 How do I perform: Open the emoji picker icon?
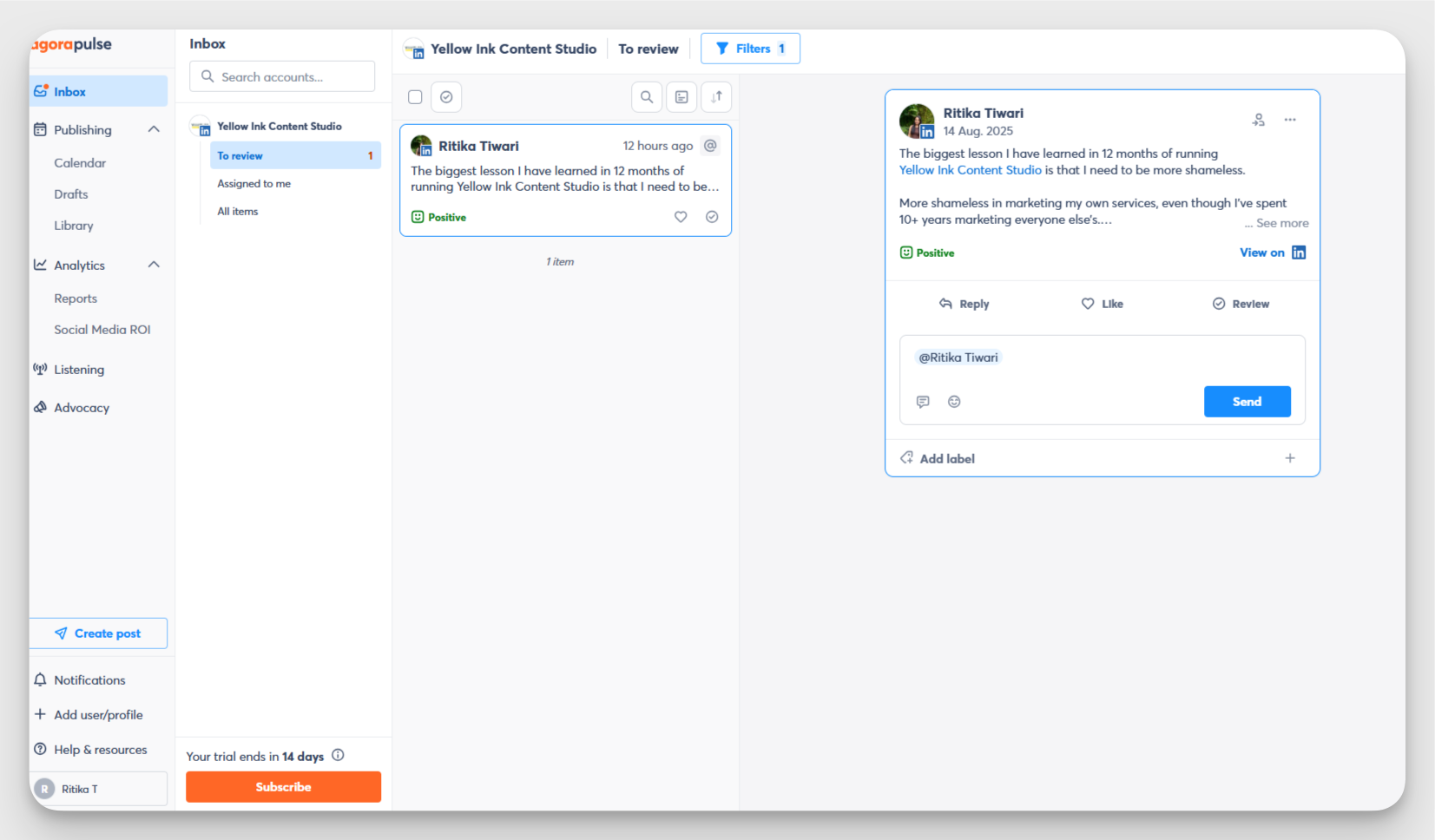point(954,402)
